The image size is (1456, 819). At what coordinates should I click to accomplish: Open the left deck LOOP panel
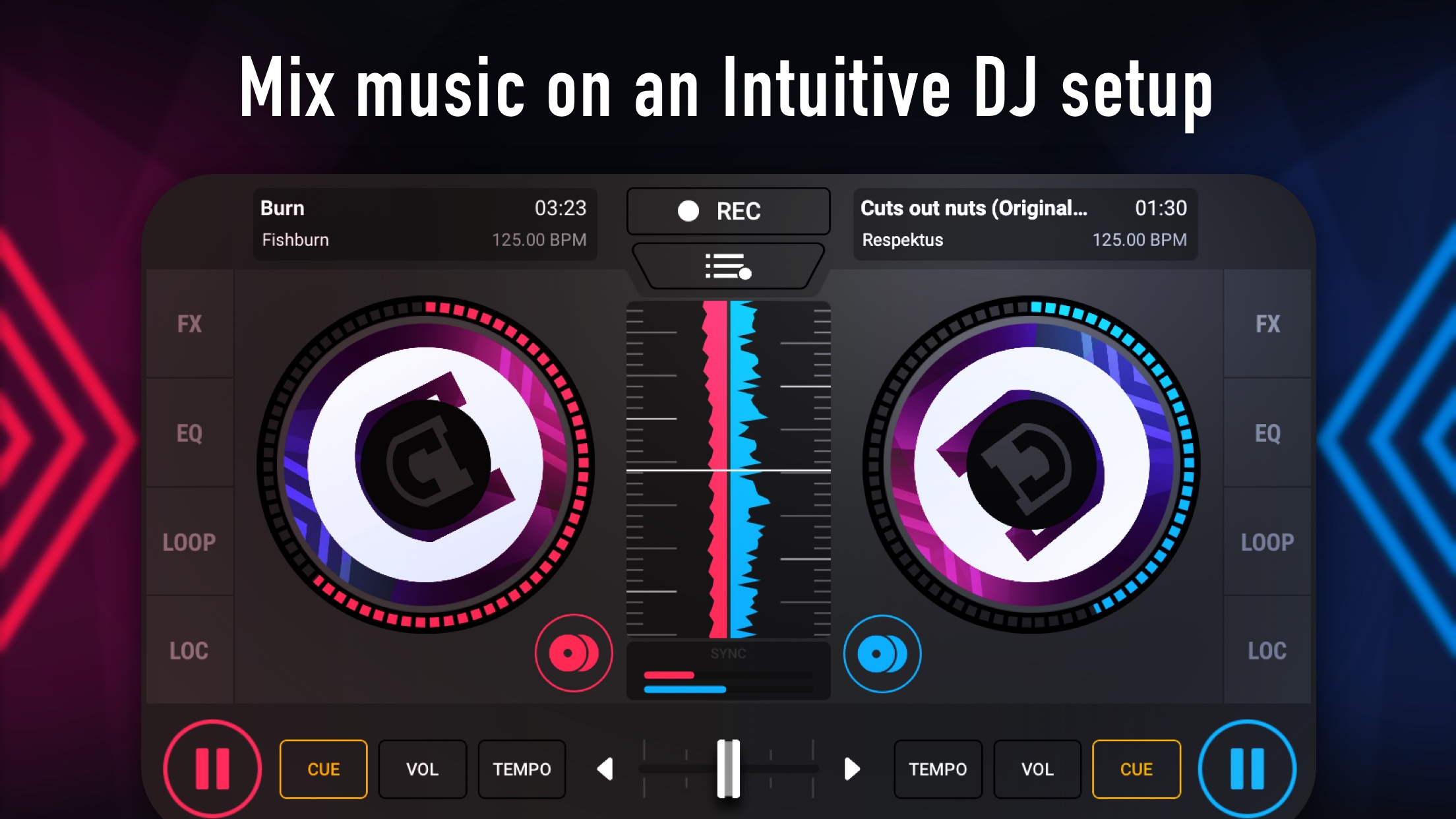(x=189, y=542)
